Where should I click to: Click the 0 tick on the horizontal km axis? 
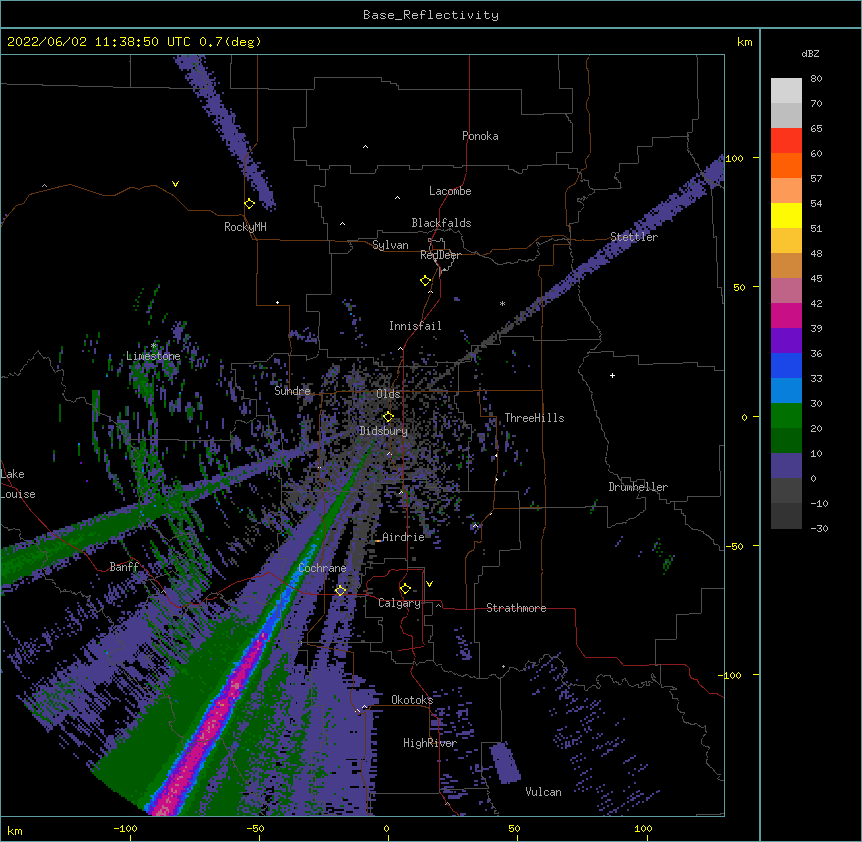click(386, 828)
